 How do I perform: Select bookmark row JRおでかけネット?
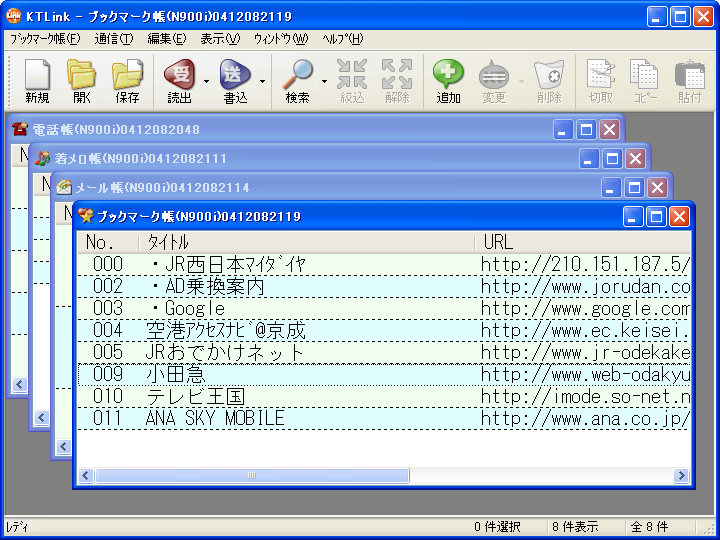tap(384, 352)
